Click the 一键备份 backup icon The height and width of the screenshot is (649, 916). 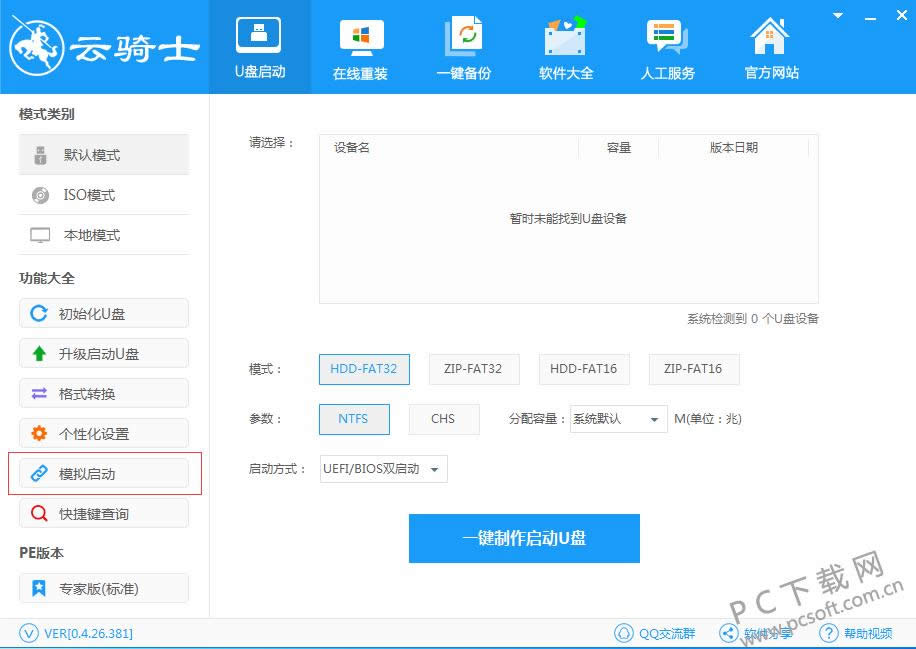[x=464, y=38]
